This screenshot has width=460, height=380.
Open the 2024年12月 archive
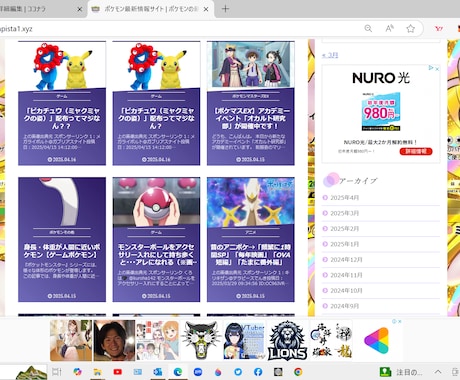[346, 260]
